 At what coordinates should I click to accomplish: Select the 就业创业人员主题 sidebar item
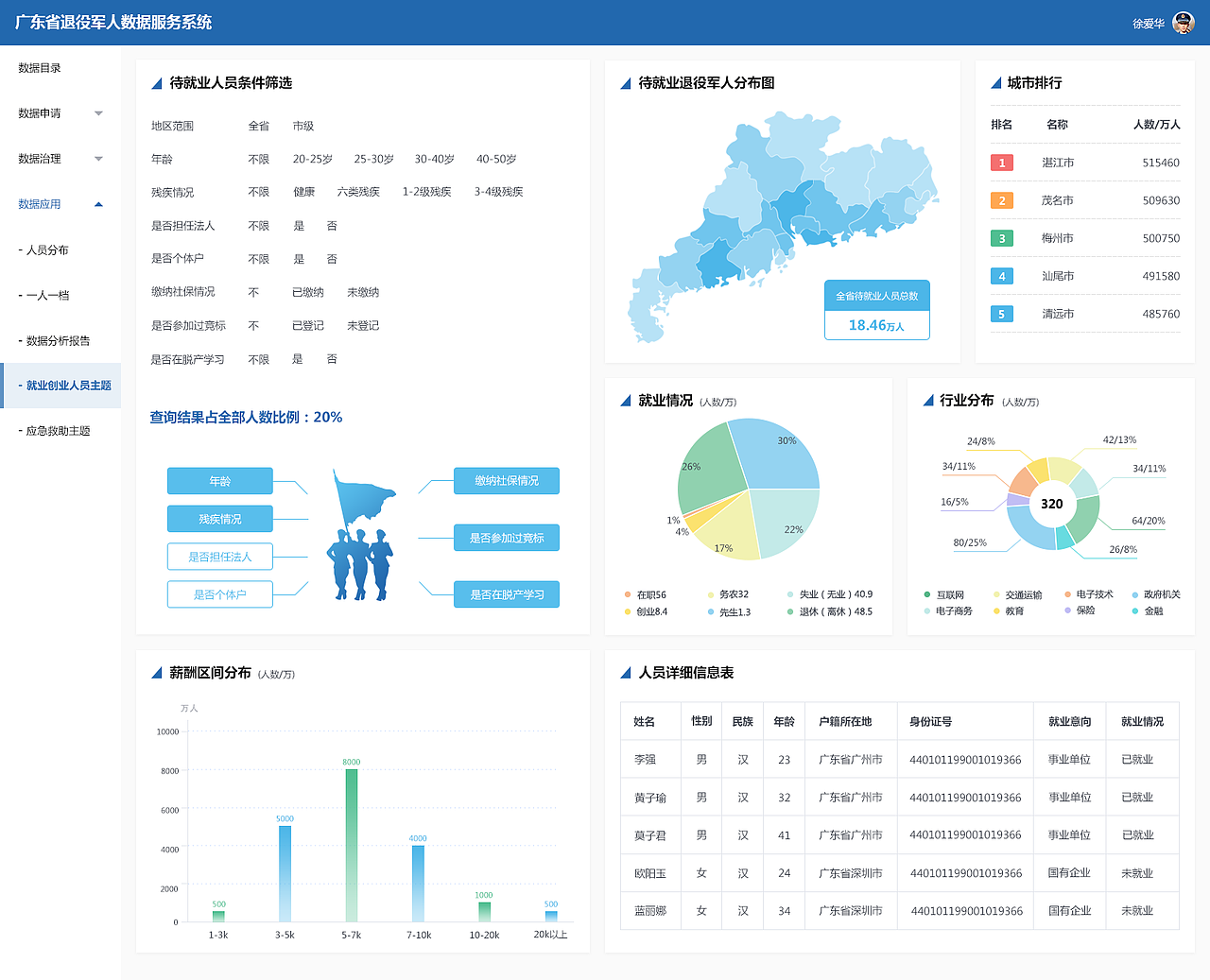click(x=60, y=386)
